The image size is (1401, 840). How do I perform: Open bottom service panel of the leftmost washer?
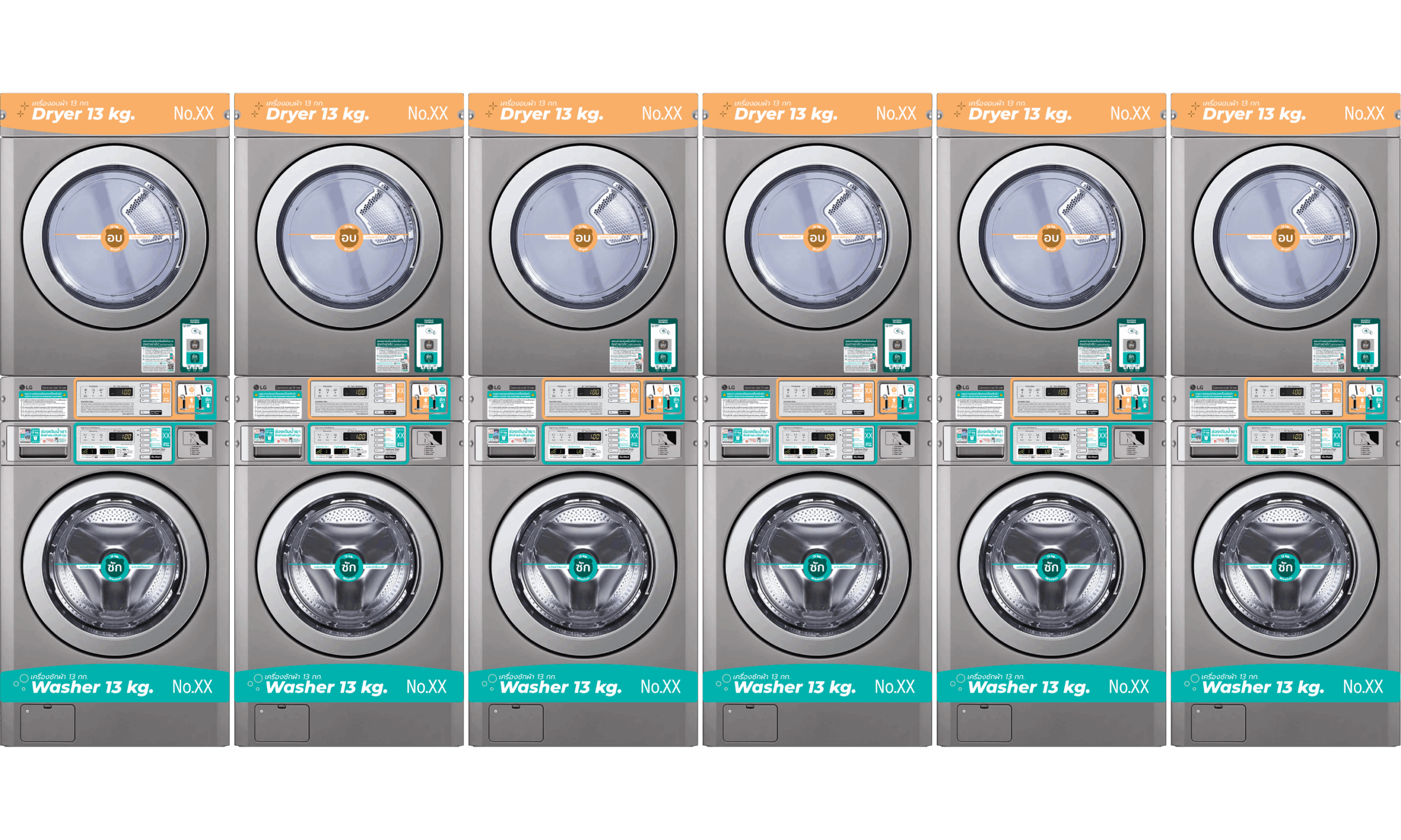pyautogui.click(x=48, y=723)
